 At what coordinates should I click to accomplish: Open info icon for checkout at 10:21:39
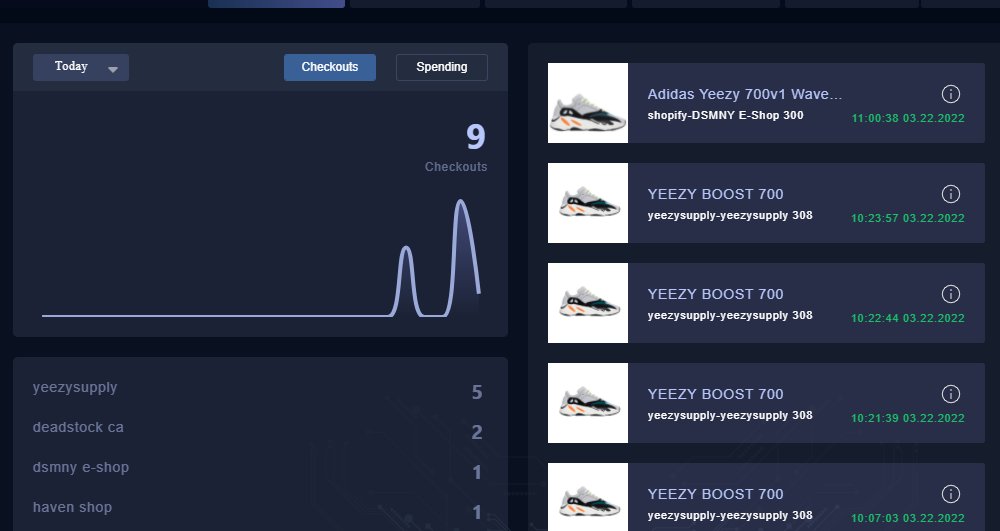point(950,395)
